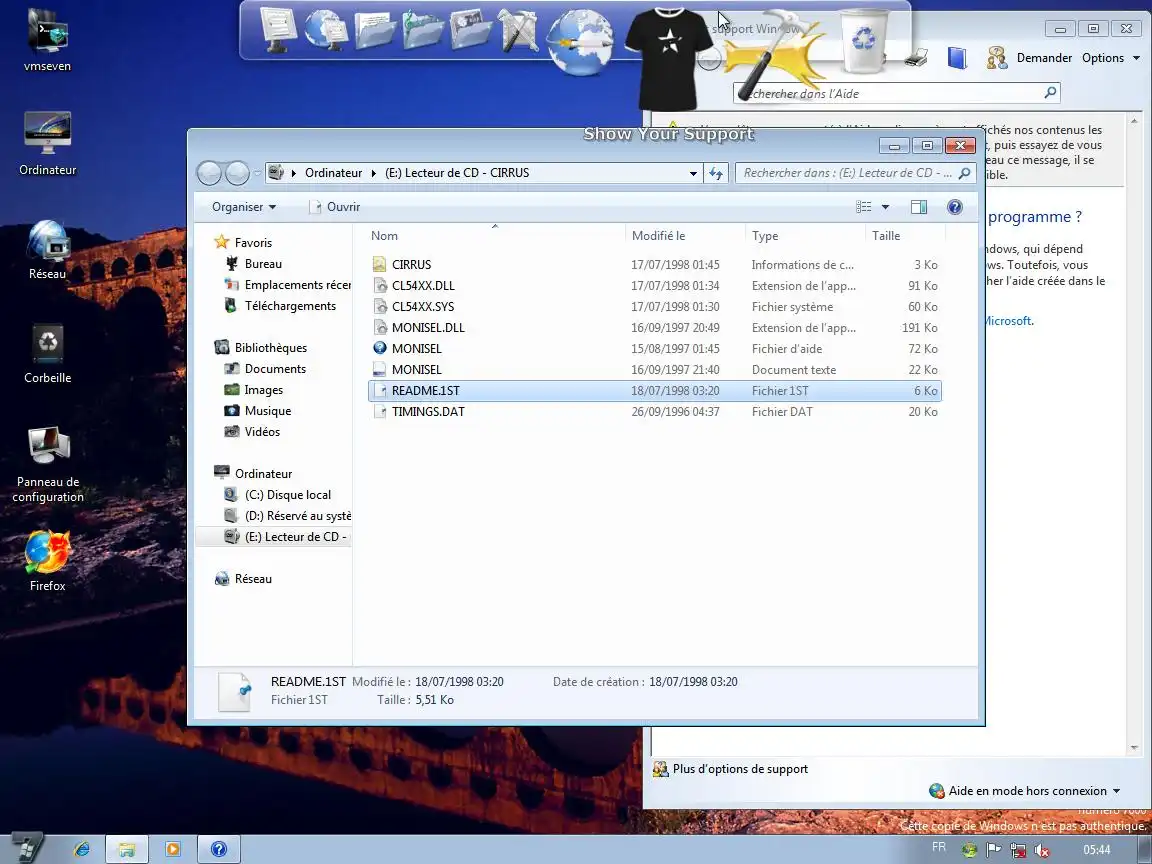Click the computer monitor icon in the dock
The image size is (1152, 864).
click(x=278, y=29)
